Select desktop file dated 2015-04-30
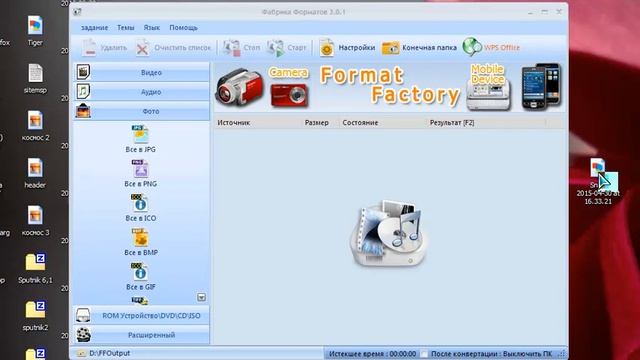The image size is (640, 360). pyautogui.click(x=598, y=182)
